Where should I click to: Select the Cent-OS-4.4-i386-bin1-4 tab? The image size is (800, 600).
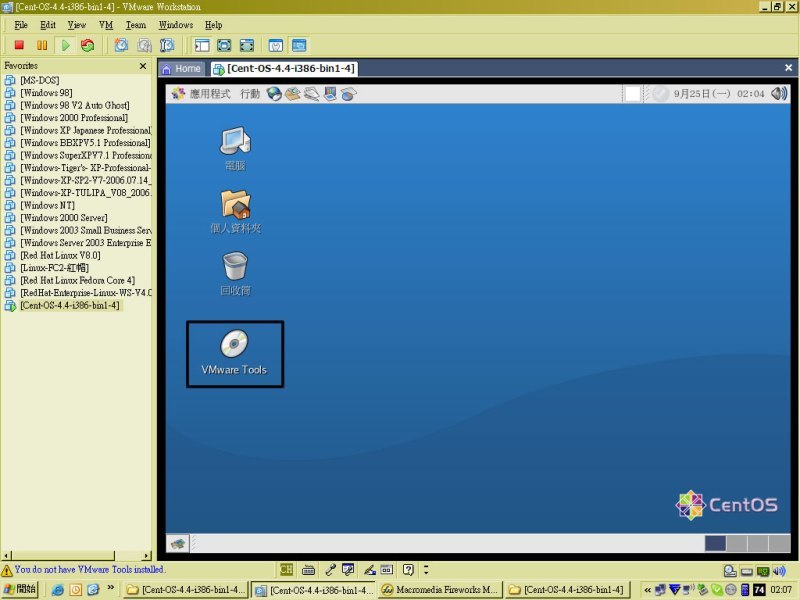pos(284,69)
